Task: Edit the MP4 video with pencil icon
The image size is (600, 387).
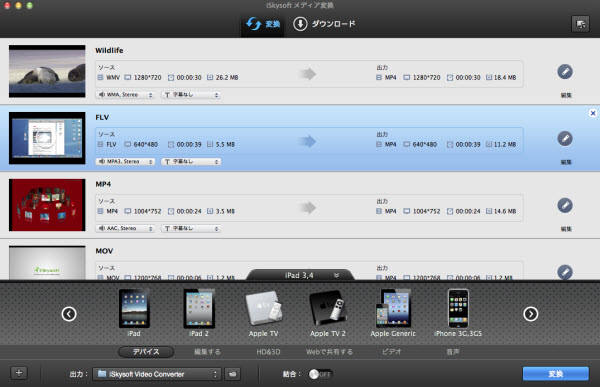Action: [565, 206]
